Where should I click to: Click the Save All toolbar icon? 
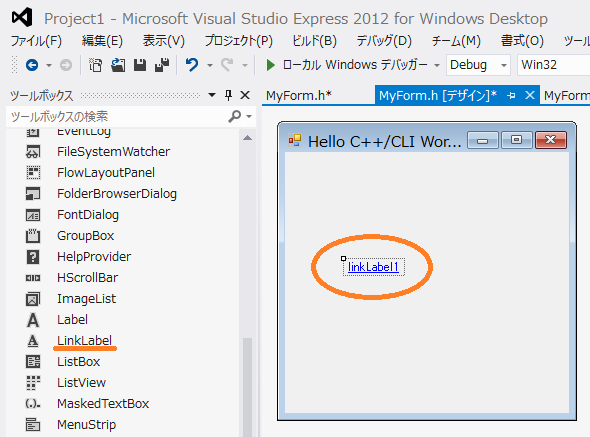(x=162, y=65)
